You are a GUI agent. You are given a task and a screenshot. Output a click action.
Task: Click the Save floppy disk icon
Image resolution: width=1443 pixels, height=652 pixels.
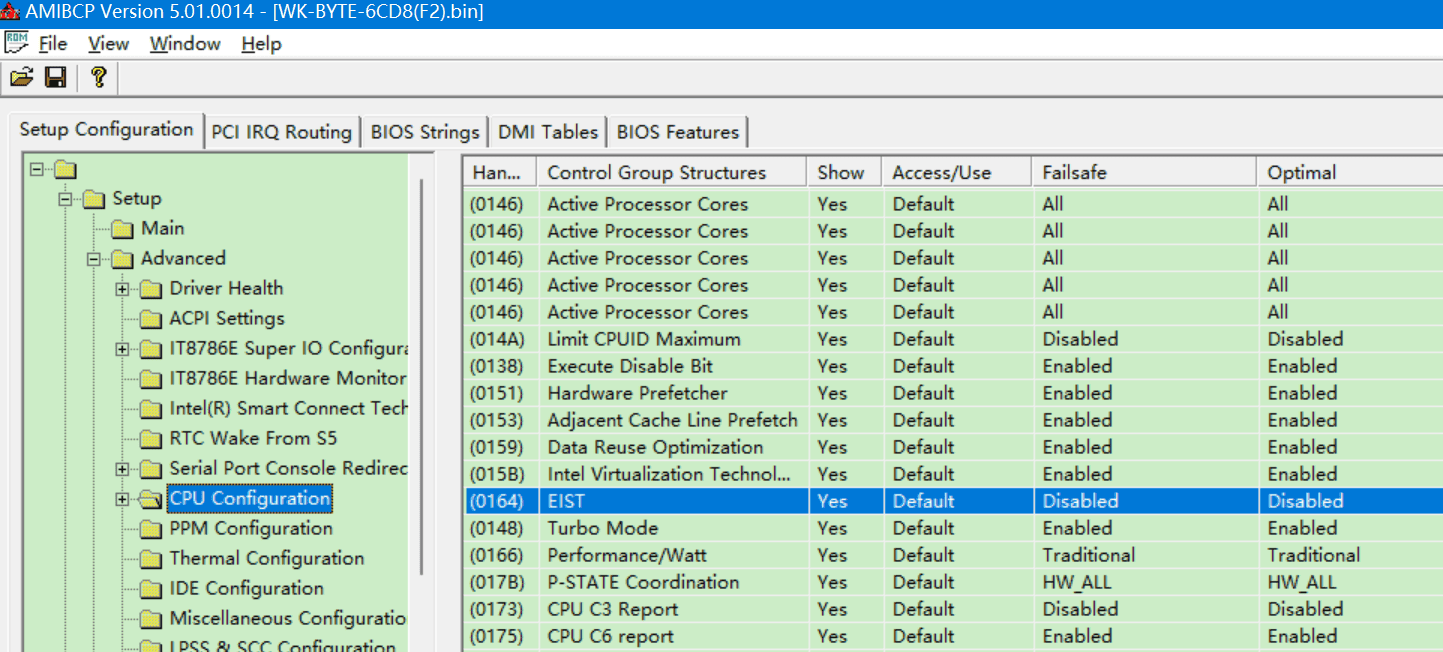[x=56, y=77]
